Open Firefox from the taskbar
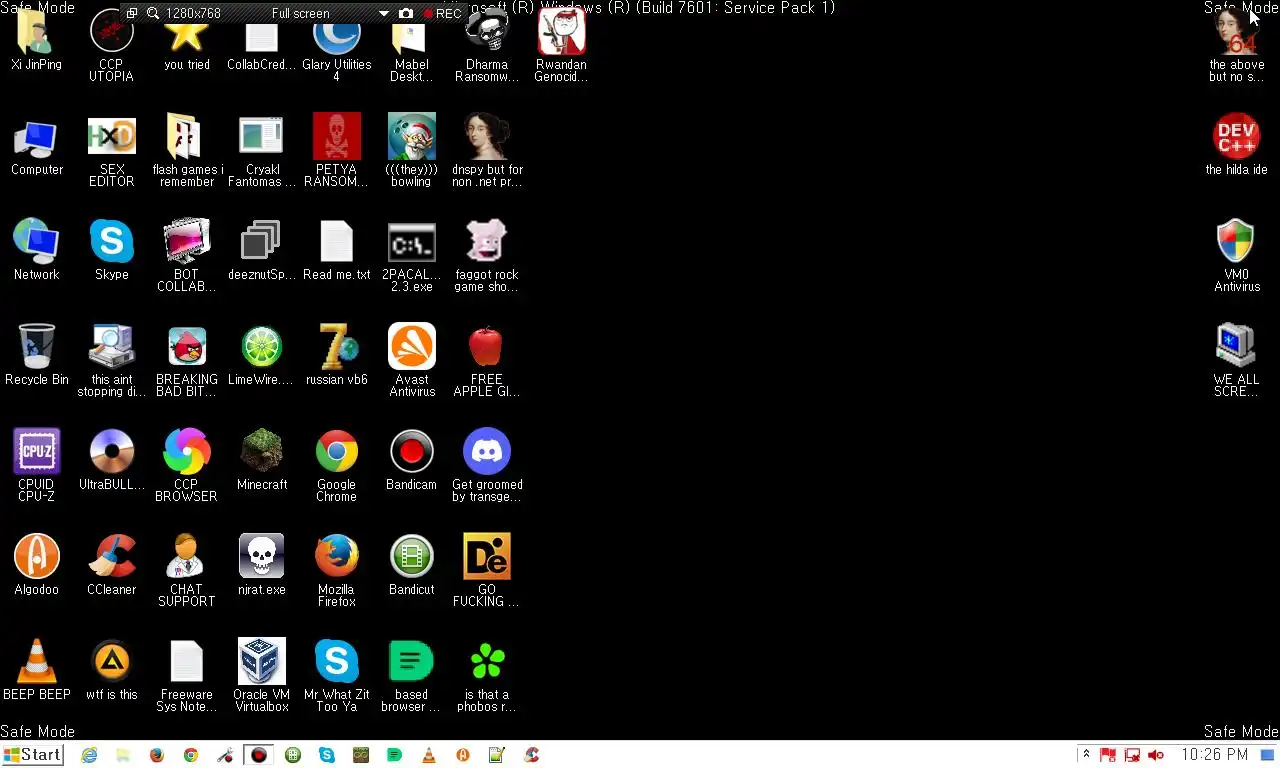Viewport: 1280px width, 768px height. tap(157, 755)
